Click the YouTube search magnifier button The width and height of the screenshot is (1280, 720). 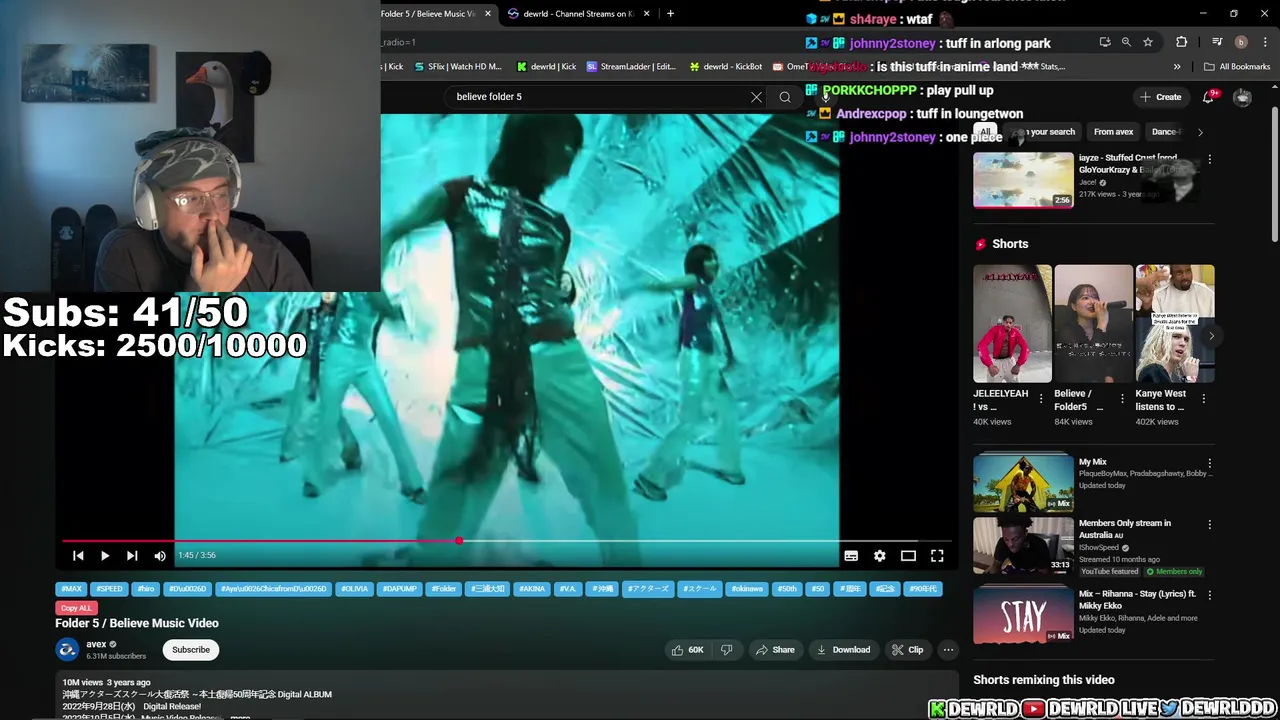pyautogui.click(x=785, y=97)
